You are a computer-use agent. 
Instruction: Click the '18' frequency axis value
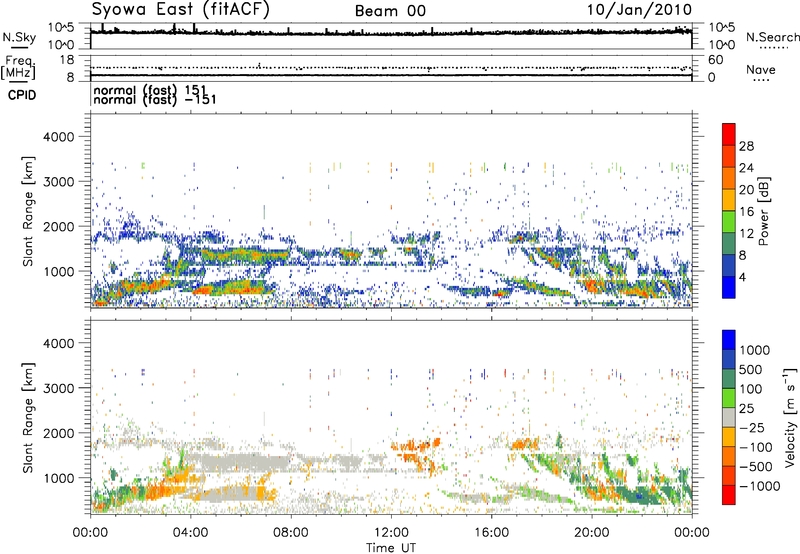[67, 60]
